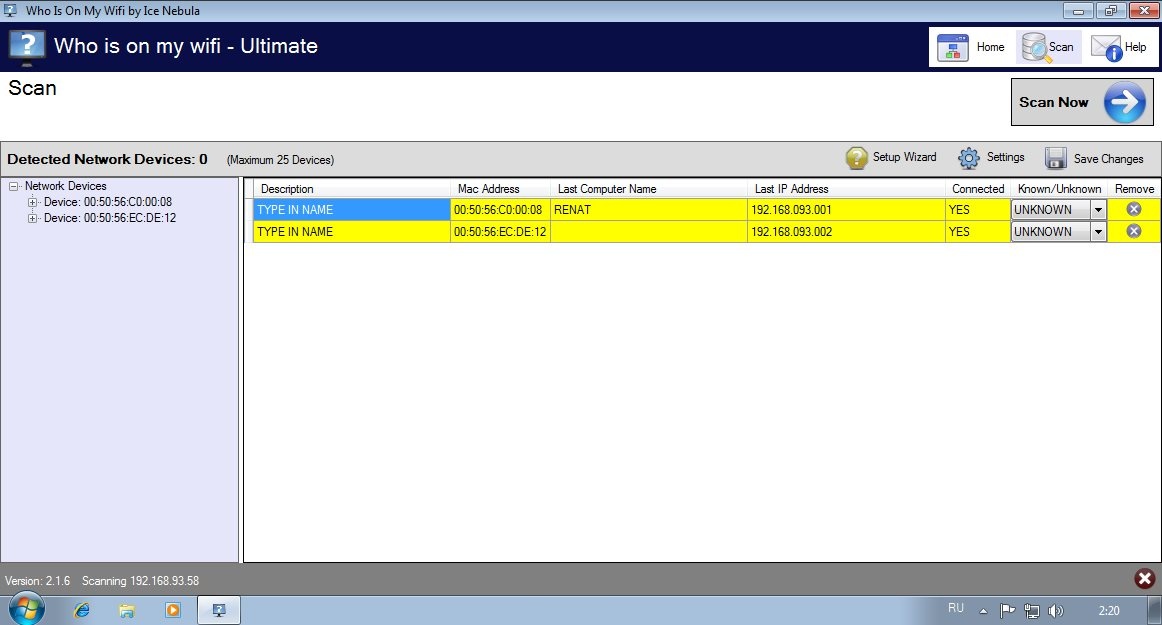Open Settings link text
1162x625 pixels.
point(1006,157)
